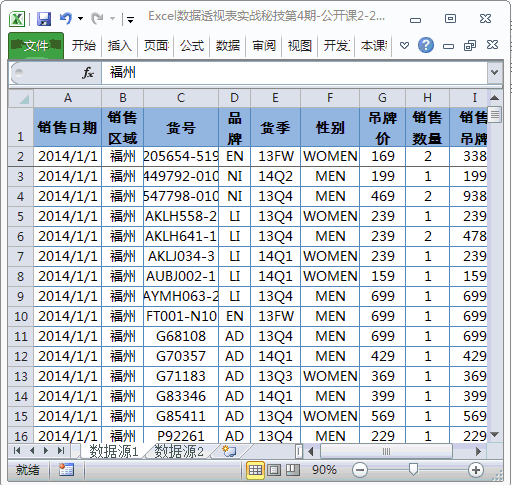Expand the undo history dropdown arrow

[80, 19]
